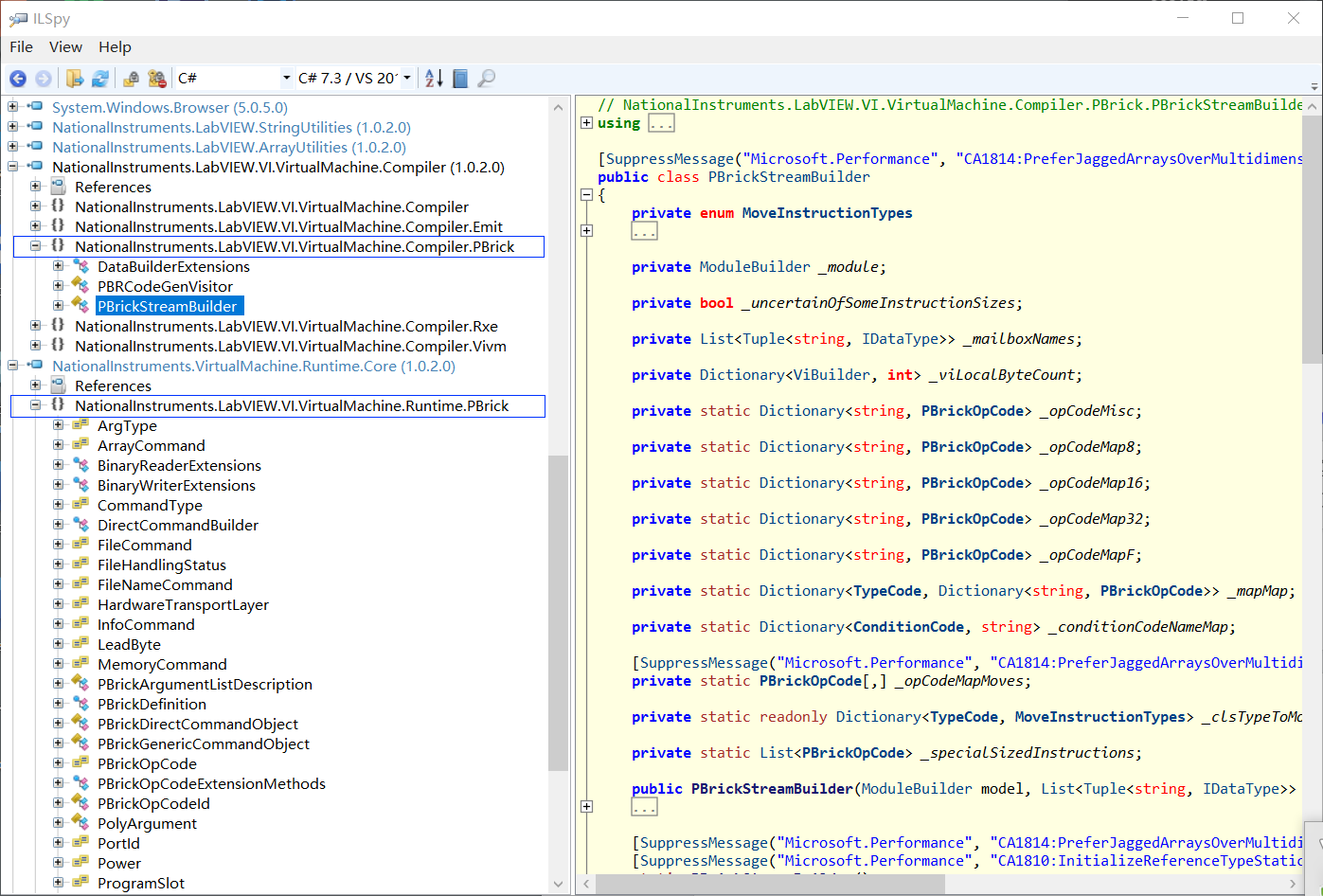
Task: Click the Back navigation arrow
Action: [x=18, y=79]
